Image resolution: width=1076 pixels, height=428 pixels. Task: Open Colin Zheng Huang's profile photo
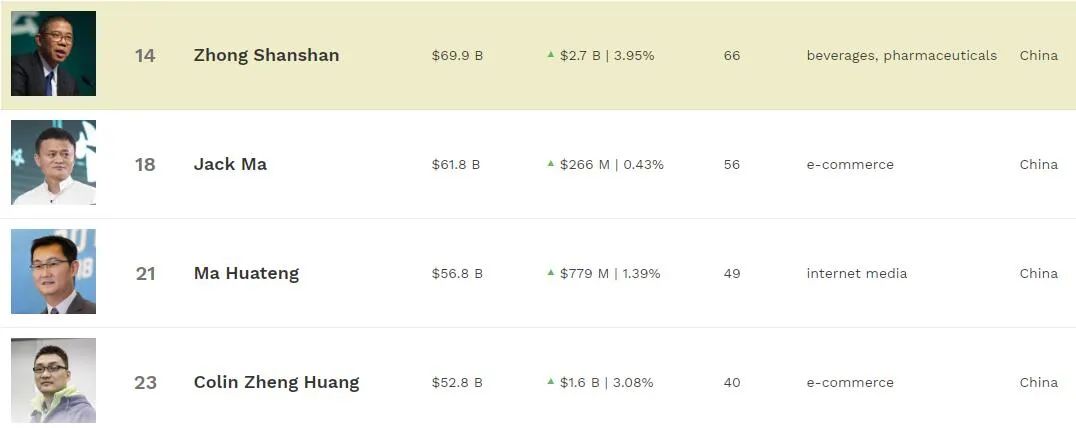tap(54, 381)
